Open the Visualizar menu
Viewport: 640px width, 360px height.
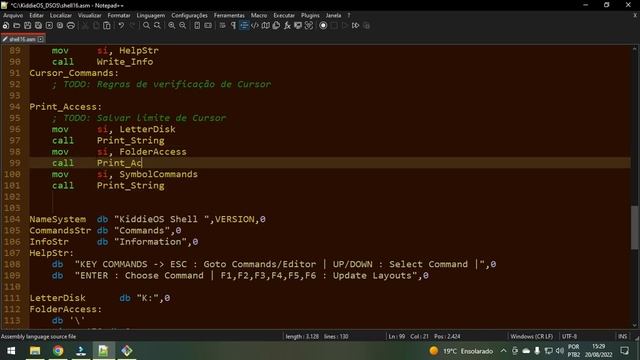pyautogui.click(x=89, y=15)
